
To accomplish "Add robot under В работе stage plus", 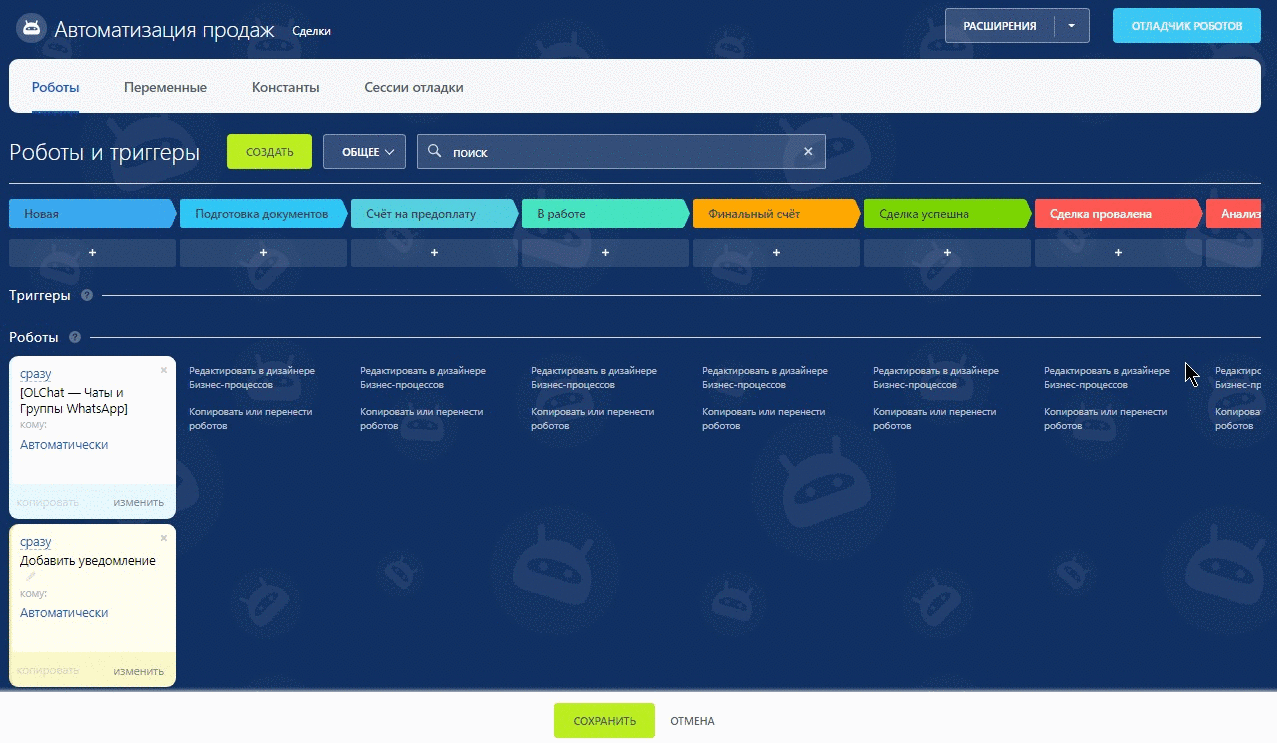I will click(x=606, y=253).
